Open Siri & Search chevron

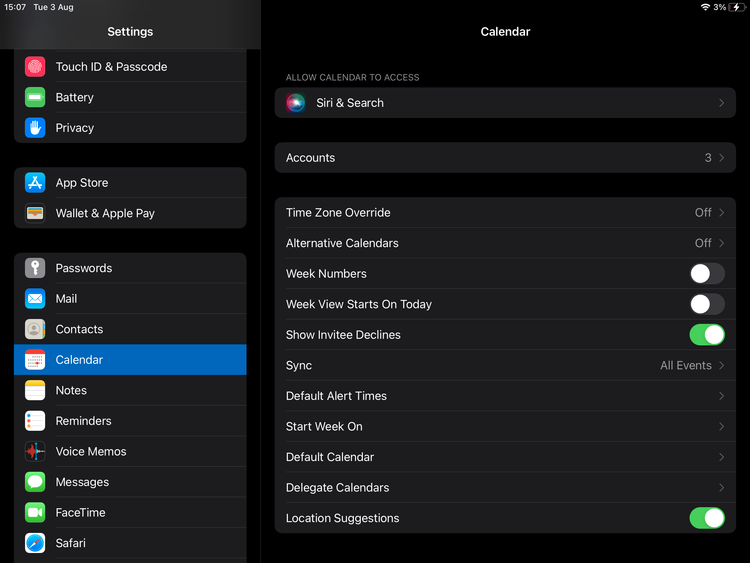[721, 103]
